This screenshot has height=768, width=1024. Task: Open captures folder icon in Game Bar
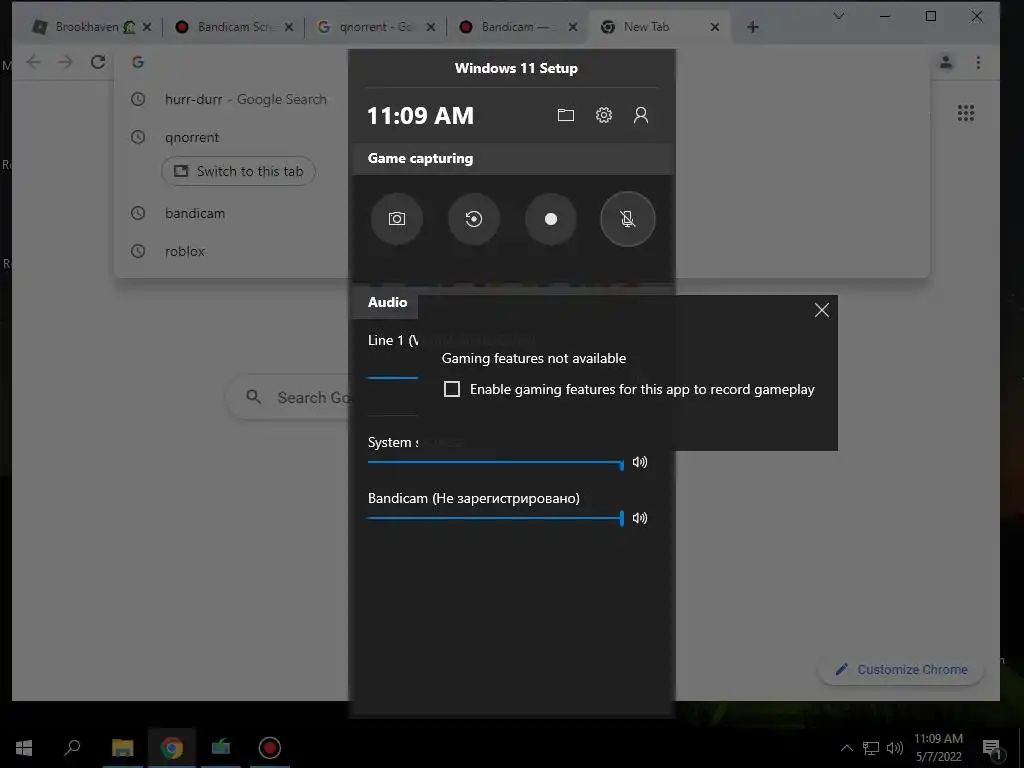click(x=566, y=116)
